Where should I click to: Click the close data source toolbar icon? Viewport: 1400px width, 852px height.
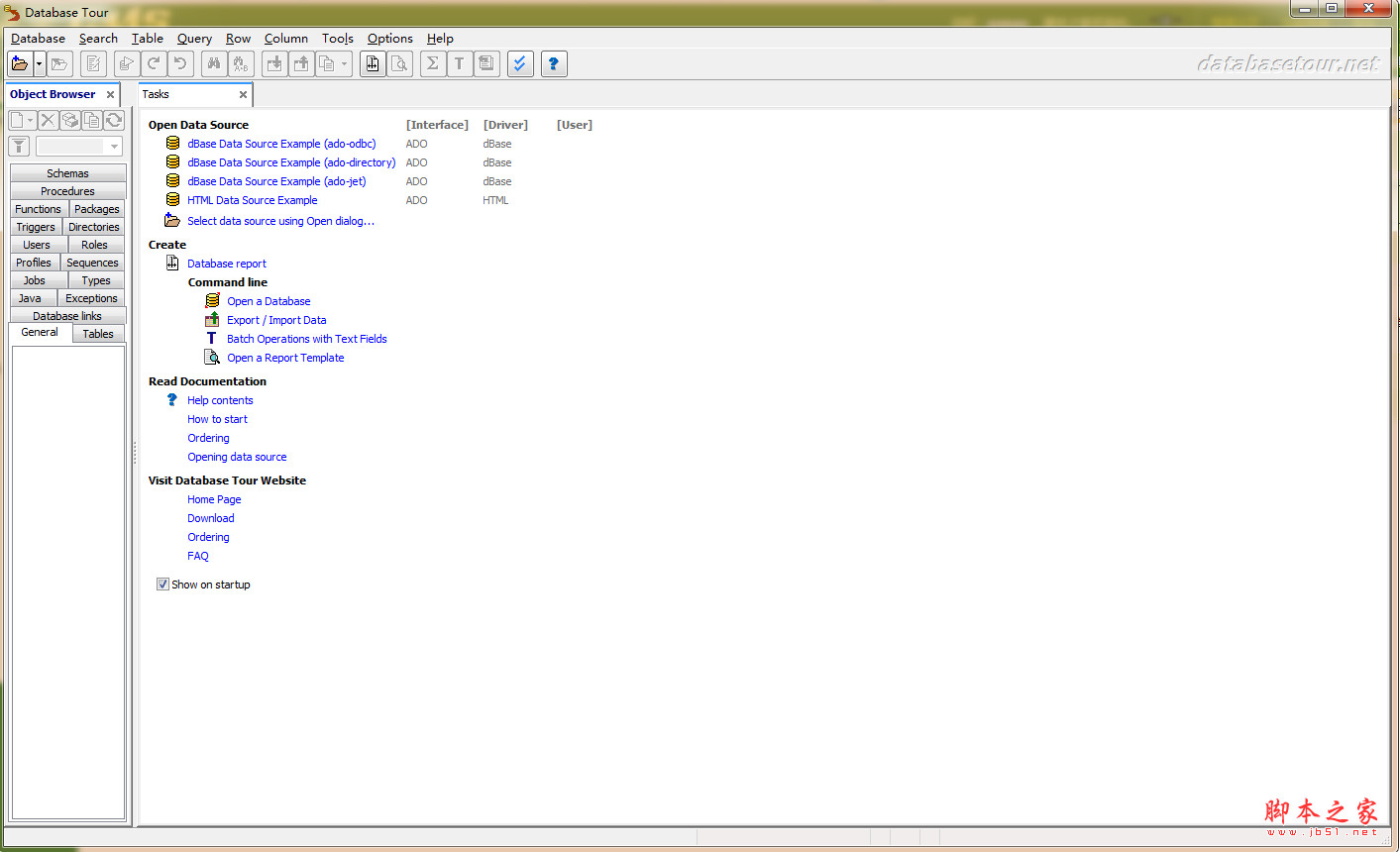click(60, 64)
